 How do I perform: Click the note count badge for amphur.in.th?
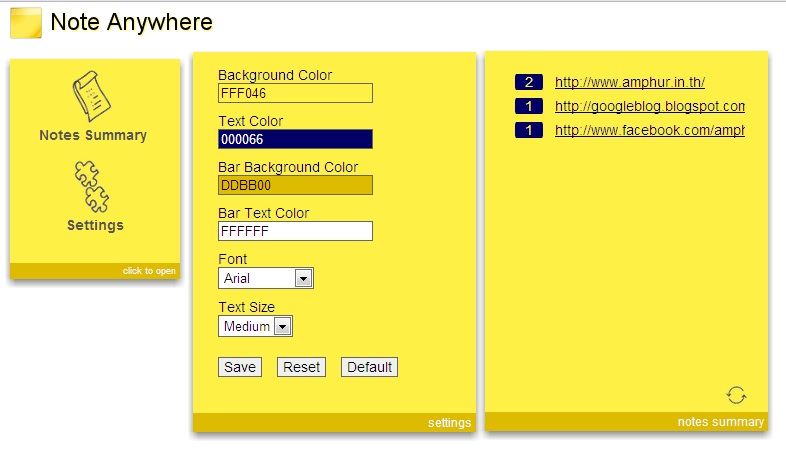coord(528,83)
